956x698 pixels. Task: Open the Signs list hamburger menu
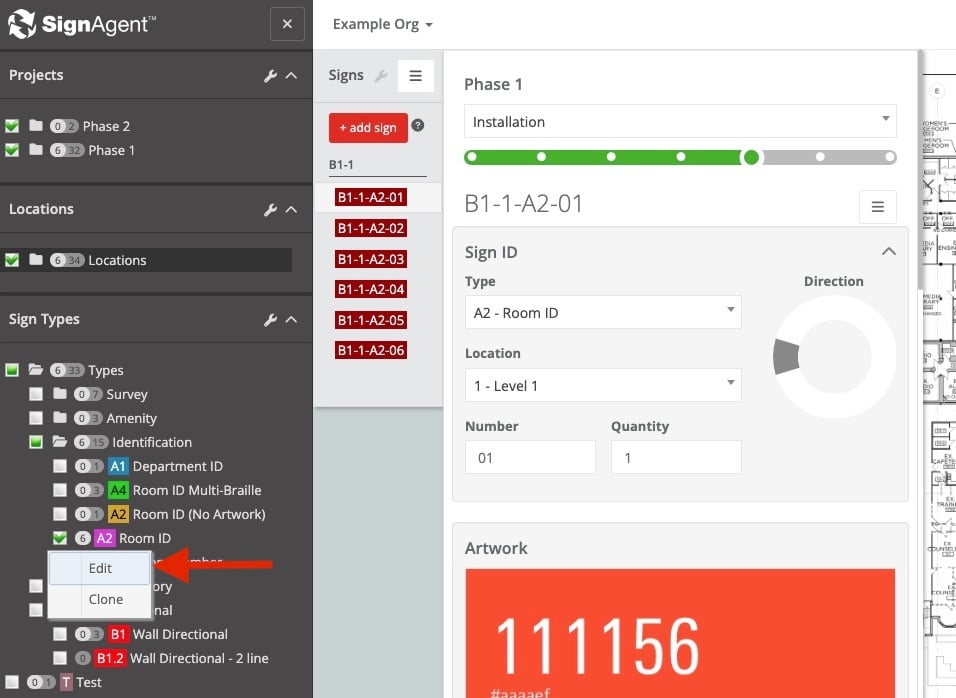415,76
